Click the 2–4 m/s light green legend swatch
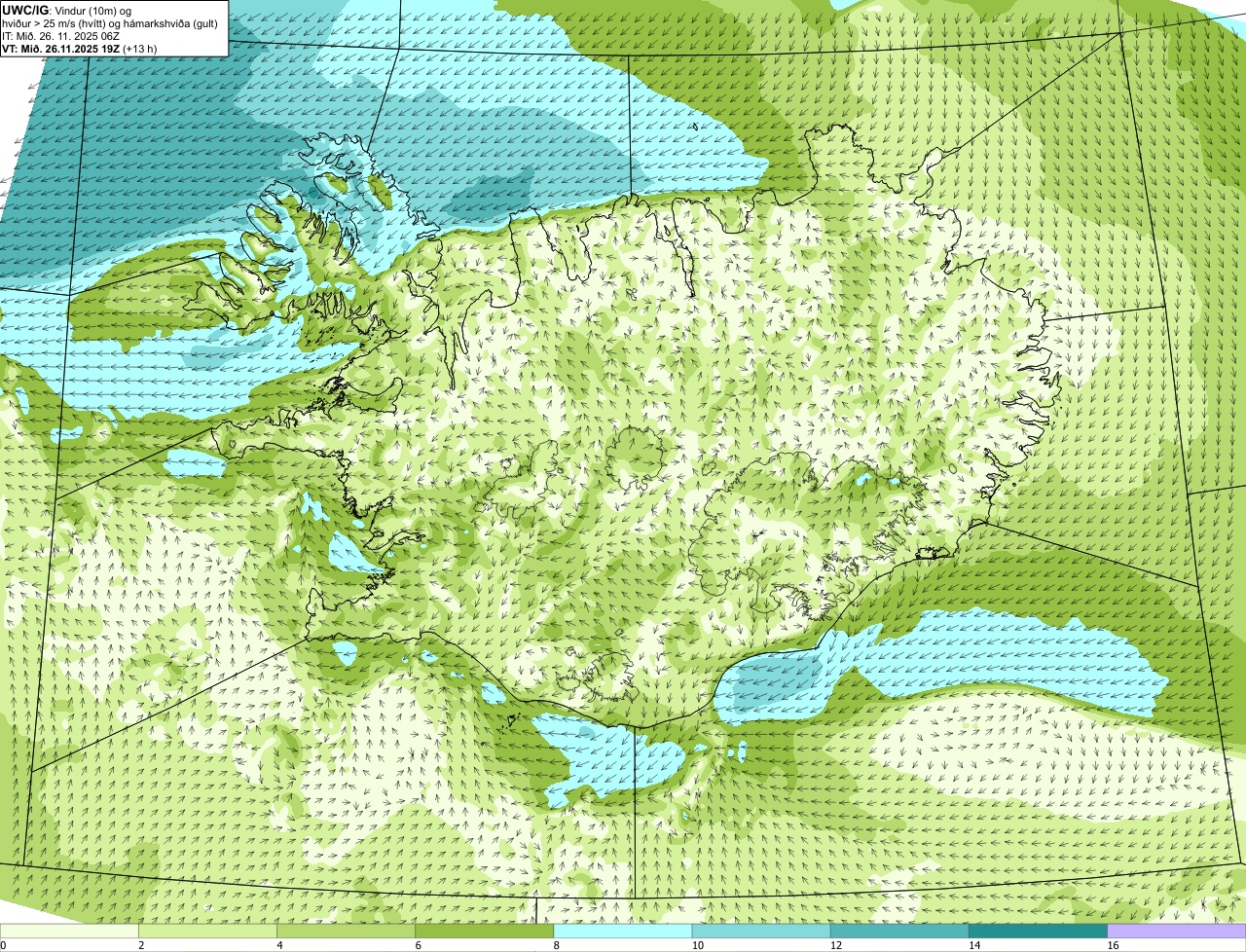The height and width of the screenshot is (952, 1246). [209, 932]
